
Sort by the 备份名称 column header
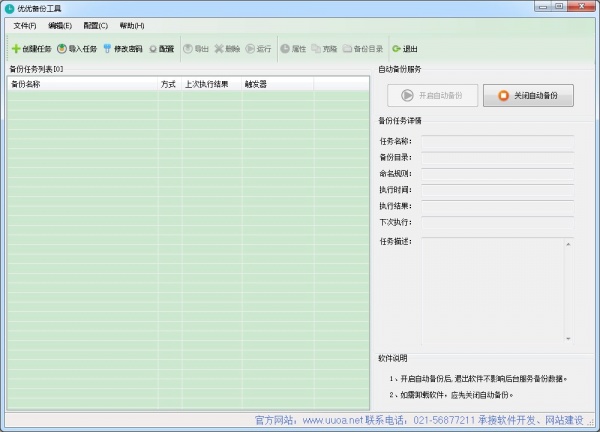tap(82, 84)
